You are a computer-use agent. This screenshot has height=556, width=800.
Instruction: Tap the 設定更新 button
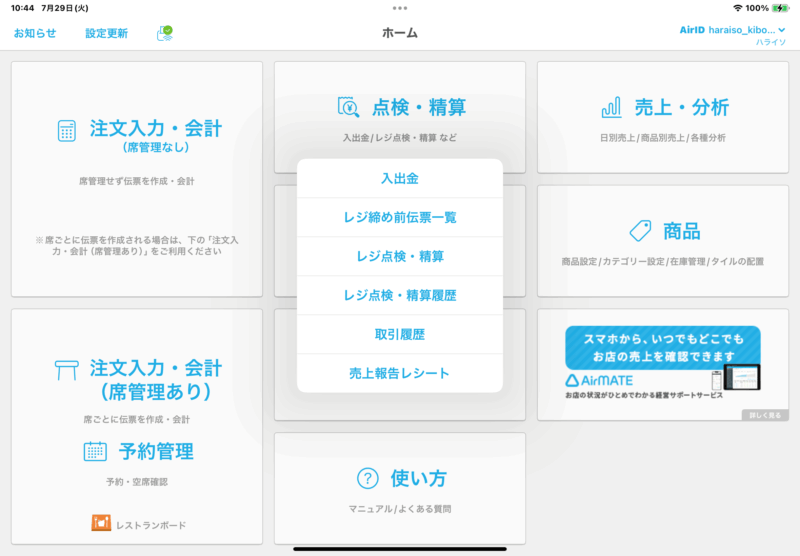click(106, 33)
